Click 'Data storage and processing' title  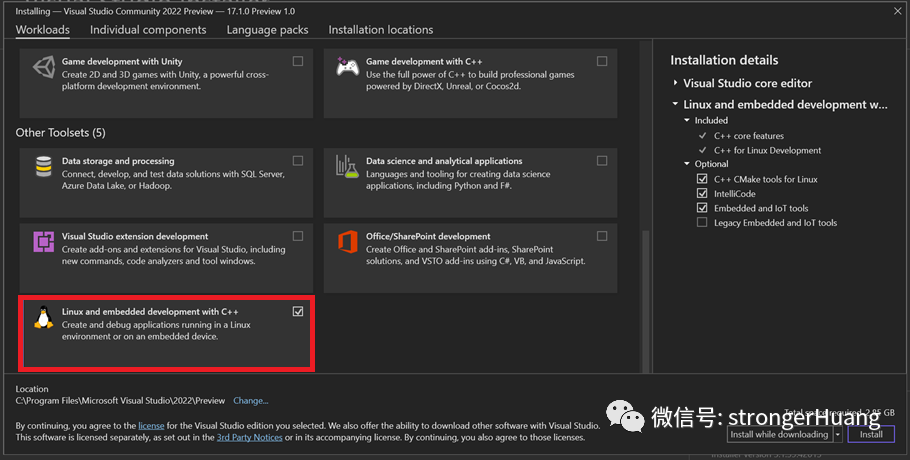[118, 161]
